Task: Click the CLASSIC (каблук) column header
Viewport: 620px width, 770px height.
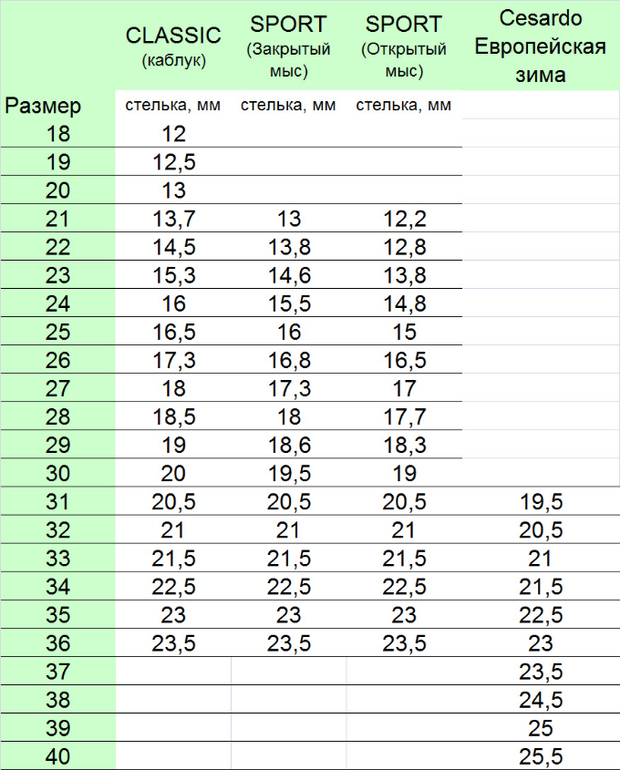Action: pyautogui.click(x=173, y=46)
